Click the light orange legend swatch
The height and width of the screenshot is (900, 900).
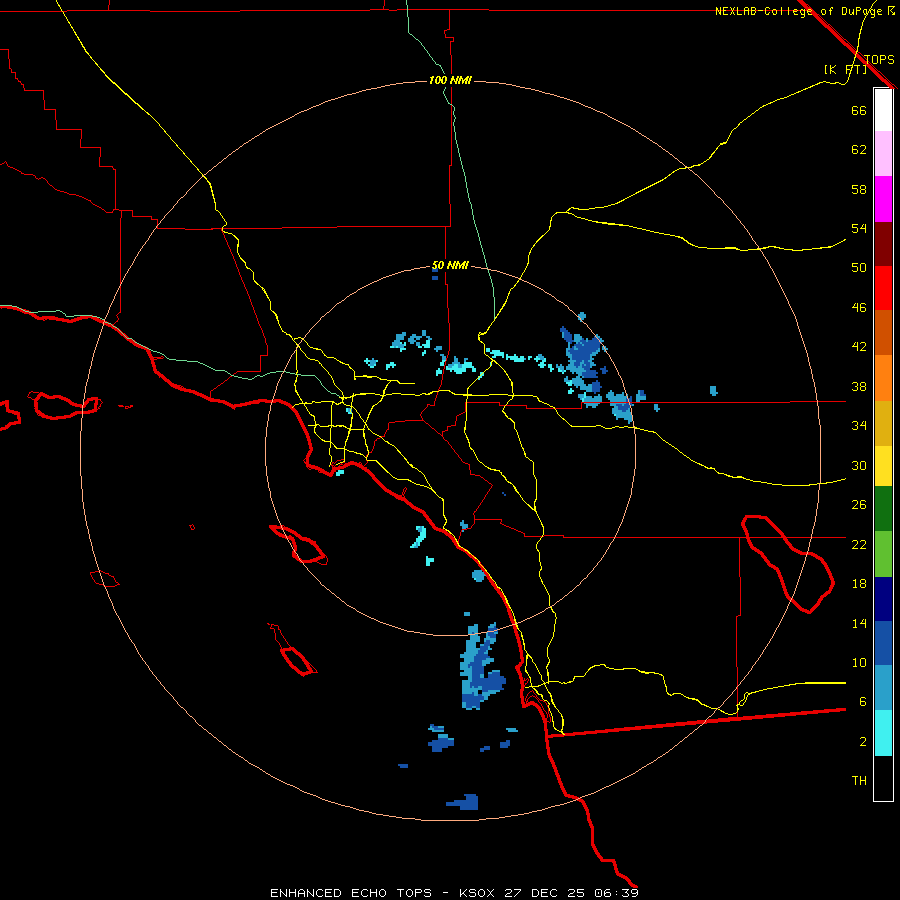point(883,378)
